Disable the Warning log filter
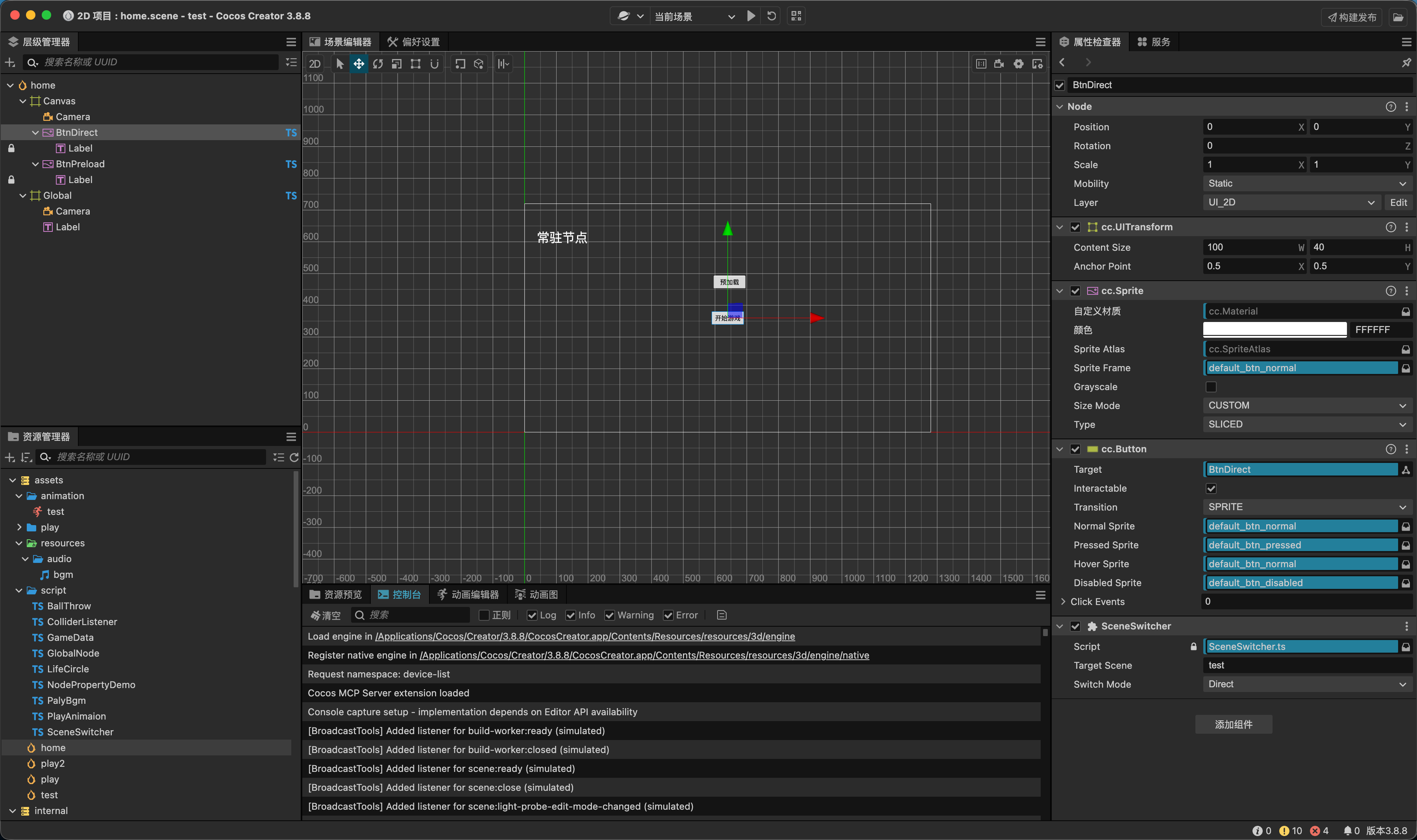The width and height of the screenshot is (1417, 840). pos(609,615)
